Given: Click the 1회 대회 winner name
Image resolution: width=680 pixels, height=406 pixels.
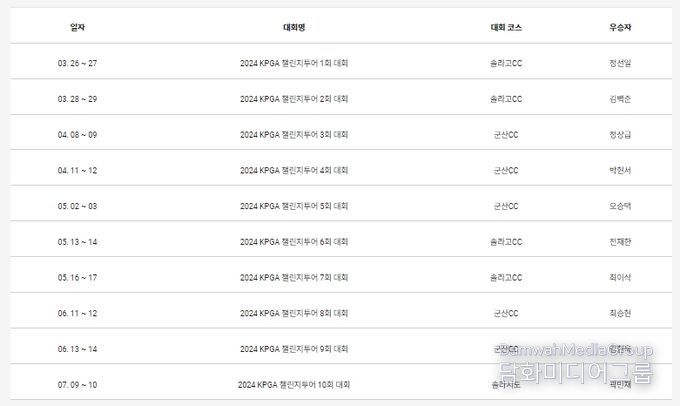Looking at the screenshot, I should (x=620, y=63).
